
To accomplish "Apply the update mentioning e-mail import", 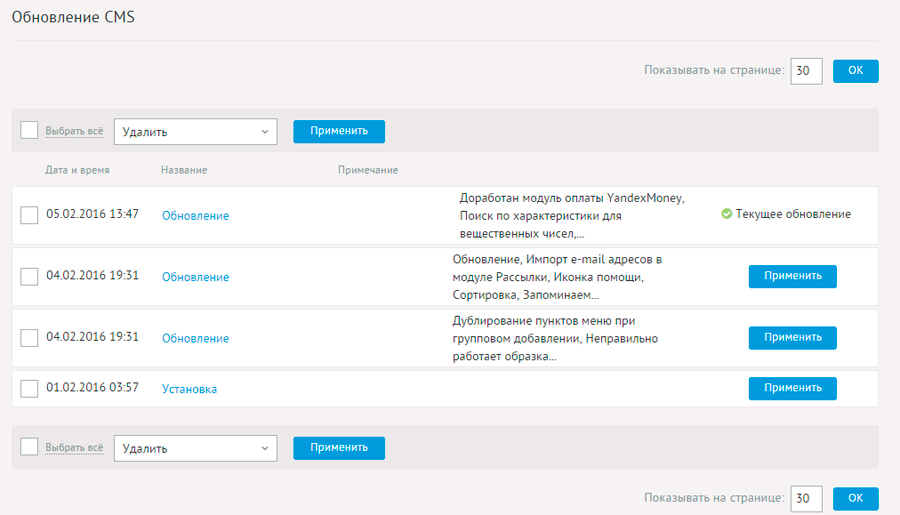I will tap(792, 276).
